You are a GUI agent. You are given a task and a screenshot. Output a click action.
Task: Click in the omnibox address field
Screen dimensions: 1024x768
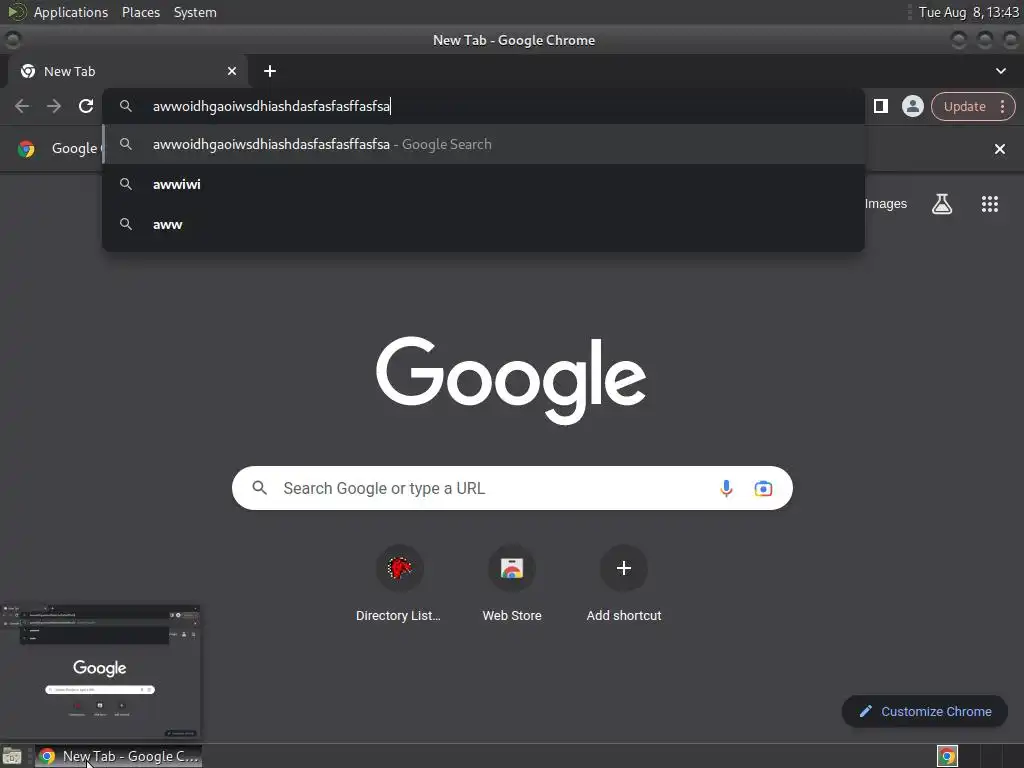point(484,106)
